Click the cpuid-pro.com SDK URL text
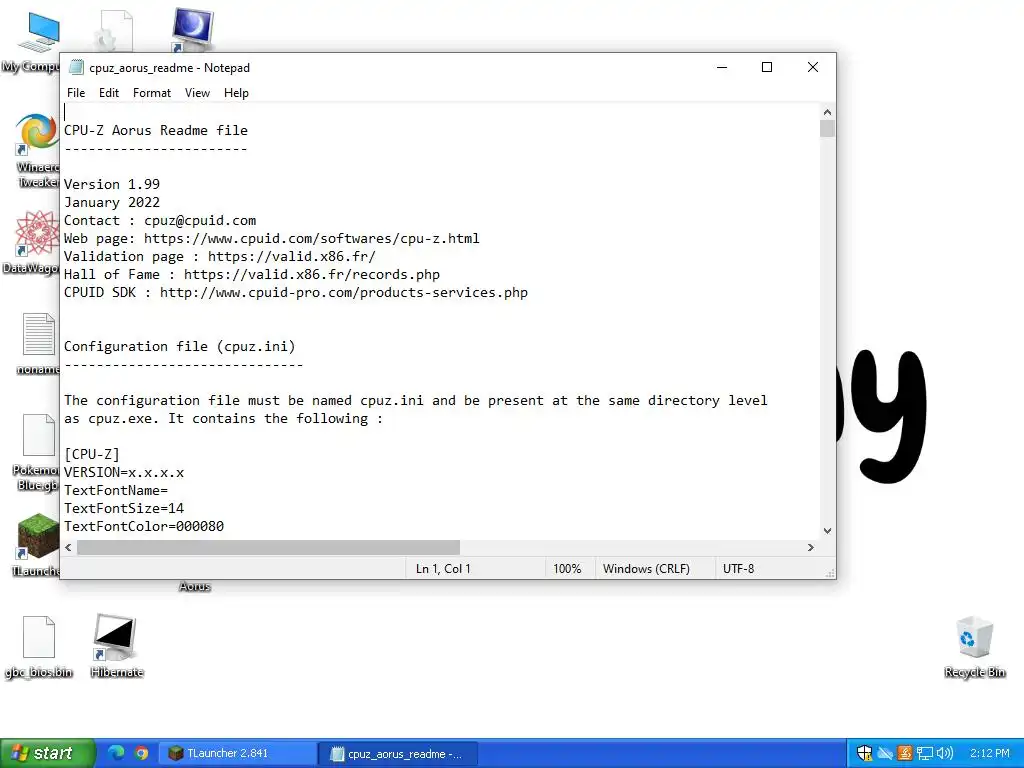Viewport: 1024px width, 768px height. 344,293
